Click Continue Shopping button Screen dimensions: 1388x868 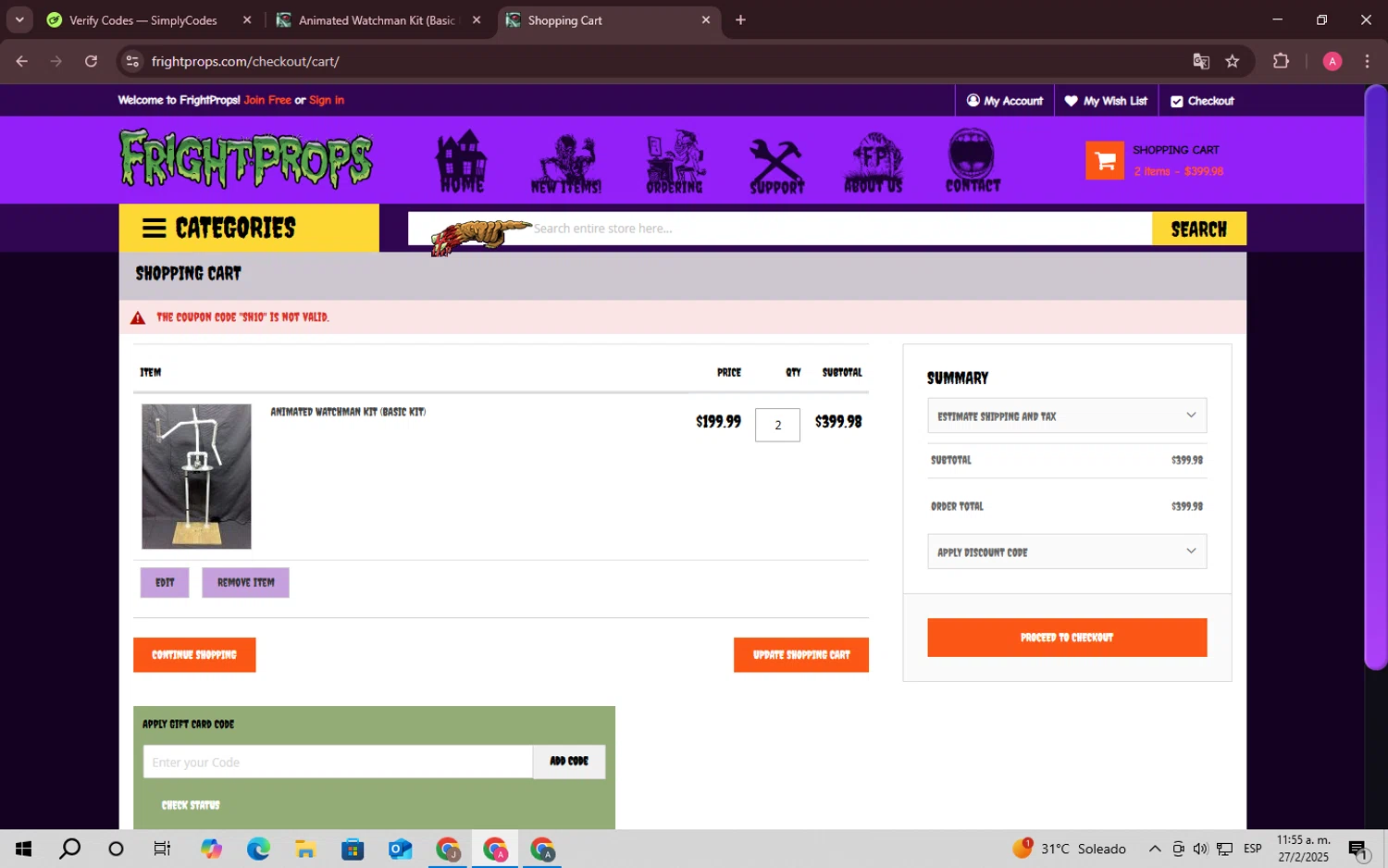tap(194, 654)
